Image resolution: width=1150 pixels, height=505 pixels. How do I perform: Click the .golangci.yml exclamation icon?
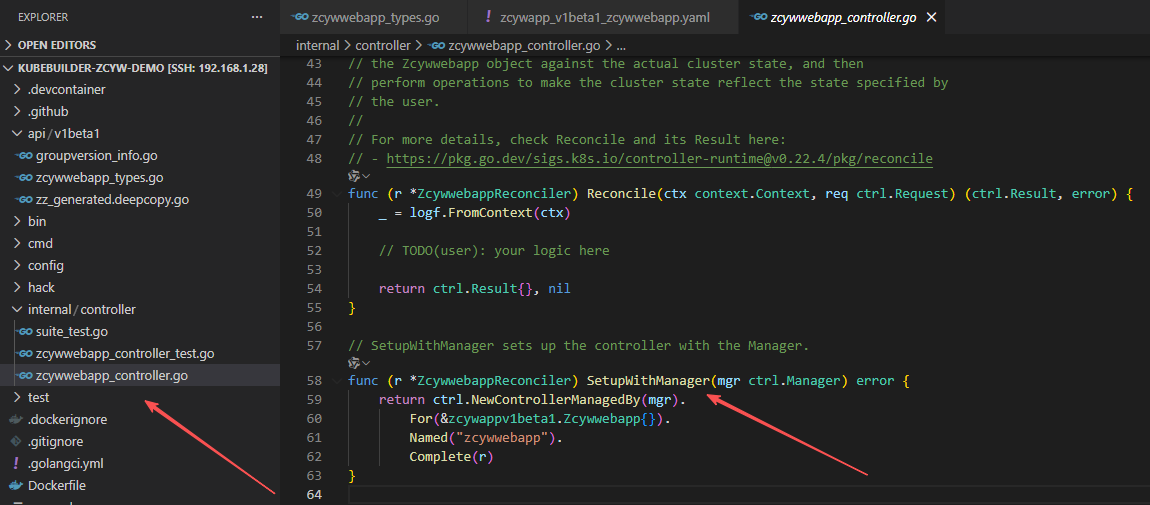coord(16,463)
